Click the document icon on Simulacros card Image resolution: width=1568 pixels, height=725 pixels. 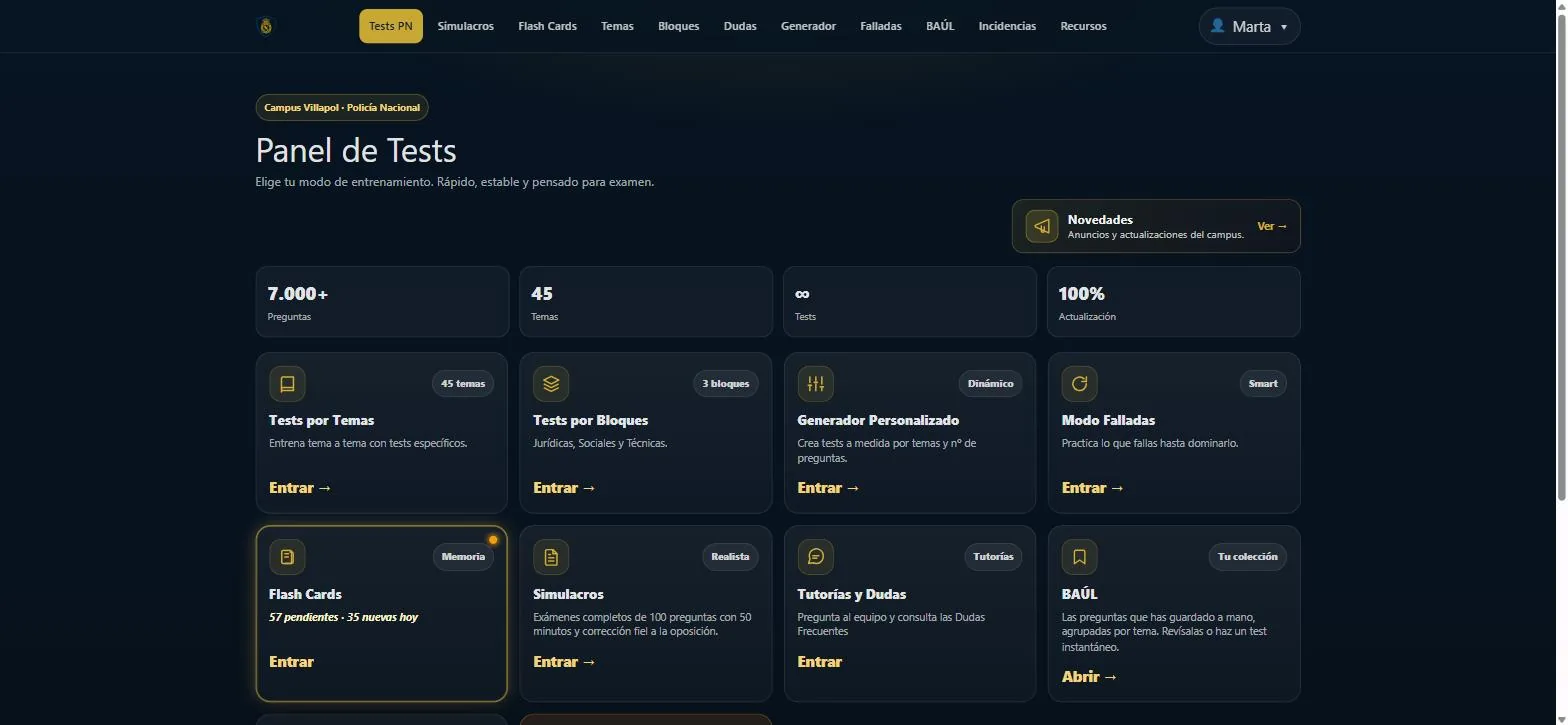[551, 557]
